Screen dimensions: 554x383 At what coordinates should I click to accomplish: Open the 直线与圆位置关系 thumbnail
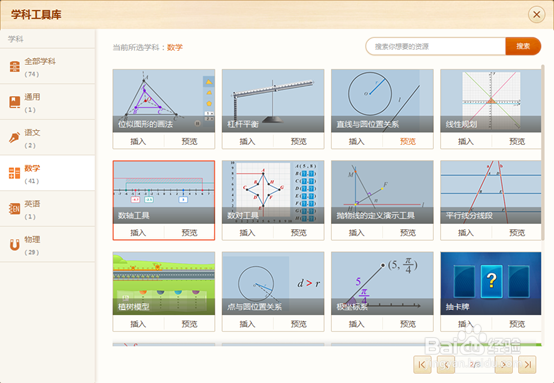click(382, 101)
